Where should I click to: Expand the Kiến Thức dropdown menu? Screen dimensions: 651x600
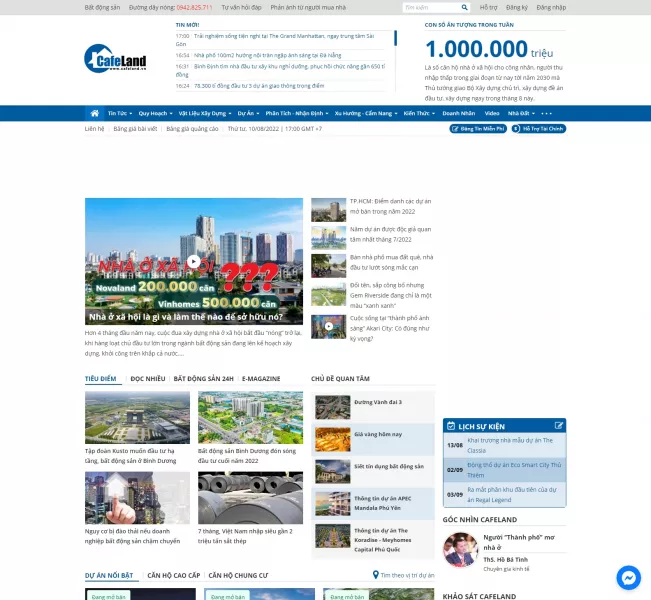click(x=419, y=113)
